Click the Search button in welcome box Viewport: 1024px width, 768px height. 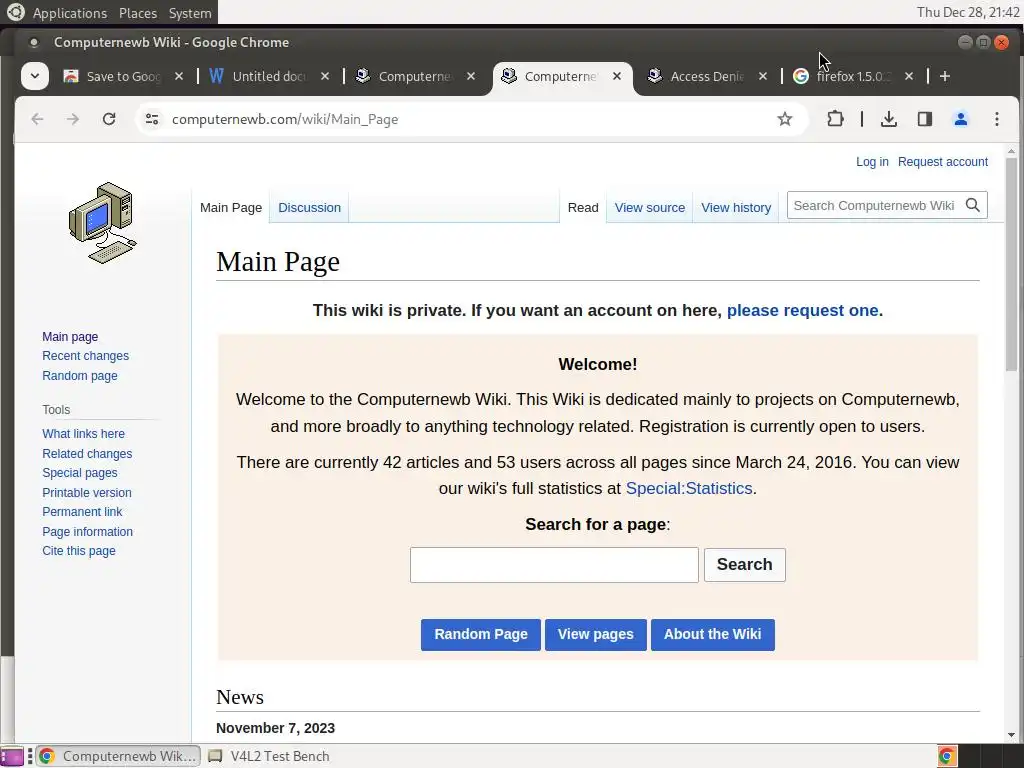pos(744,565)
